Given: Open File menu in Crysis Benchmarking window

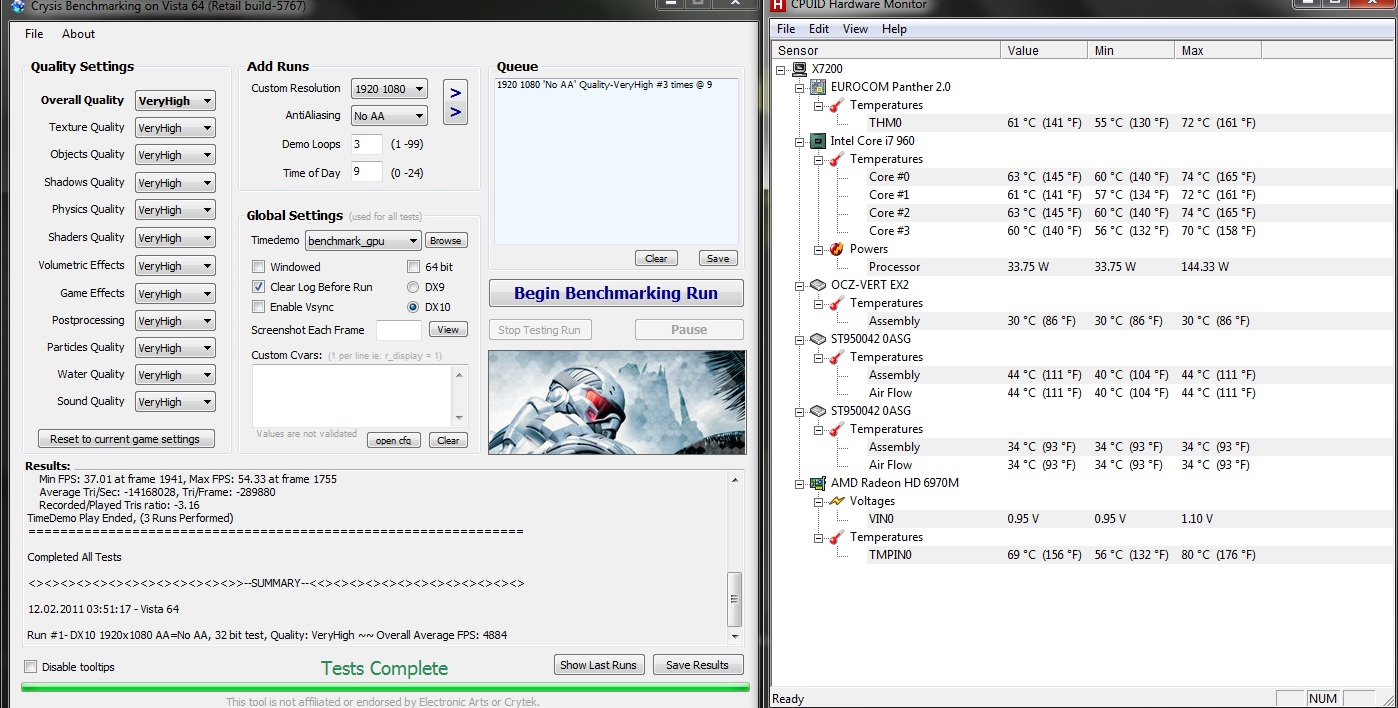Looking at the screenshot, I should tap(34, 34).
